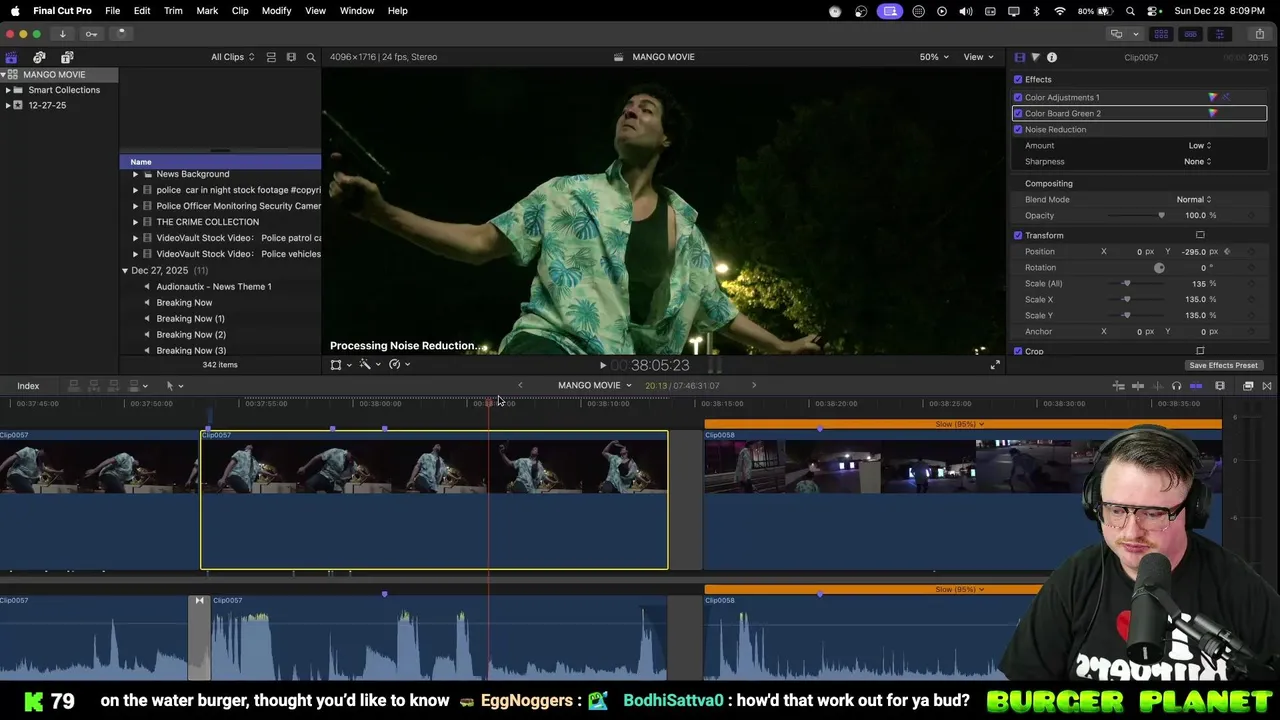Select the THE CRIME COLLECTION clip
The image size is (1280, 720).
coord(208,222)
